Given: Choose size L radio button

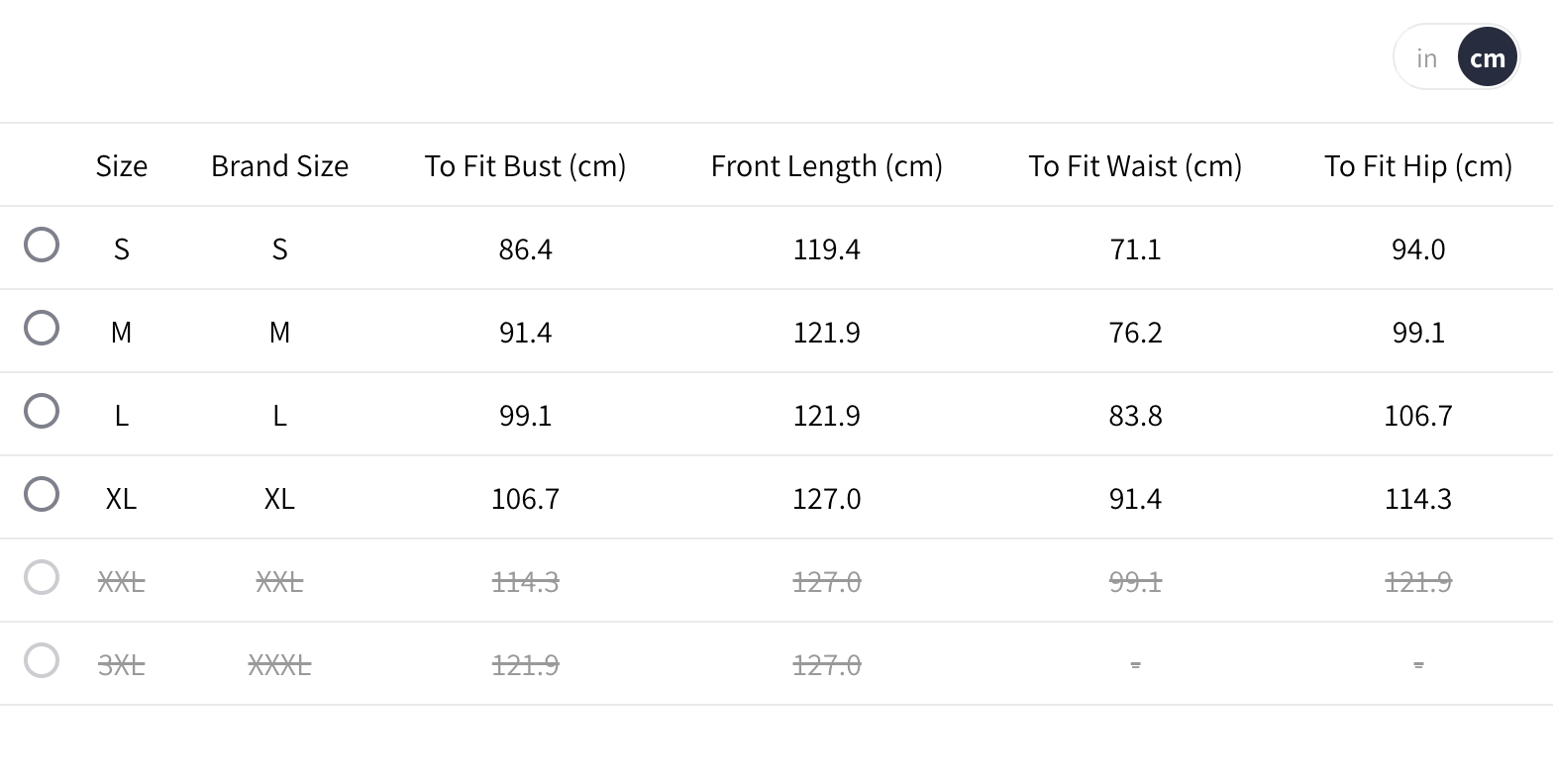Looking at the screenshot, I should point(42,411).
